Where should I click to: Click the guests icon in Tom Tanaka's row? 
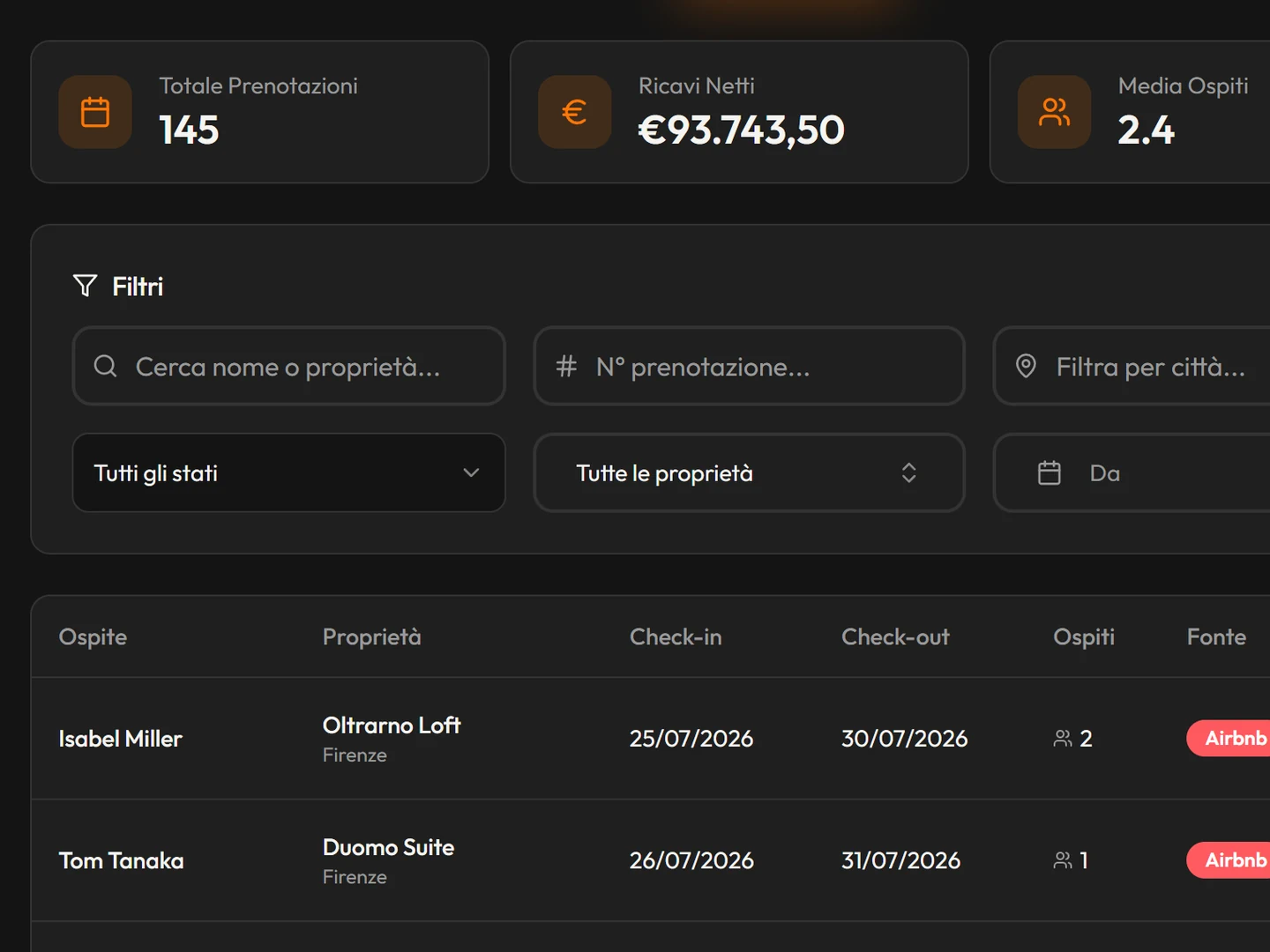1063,860
